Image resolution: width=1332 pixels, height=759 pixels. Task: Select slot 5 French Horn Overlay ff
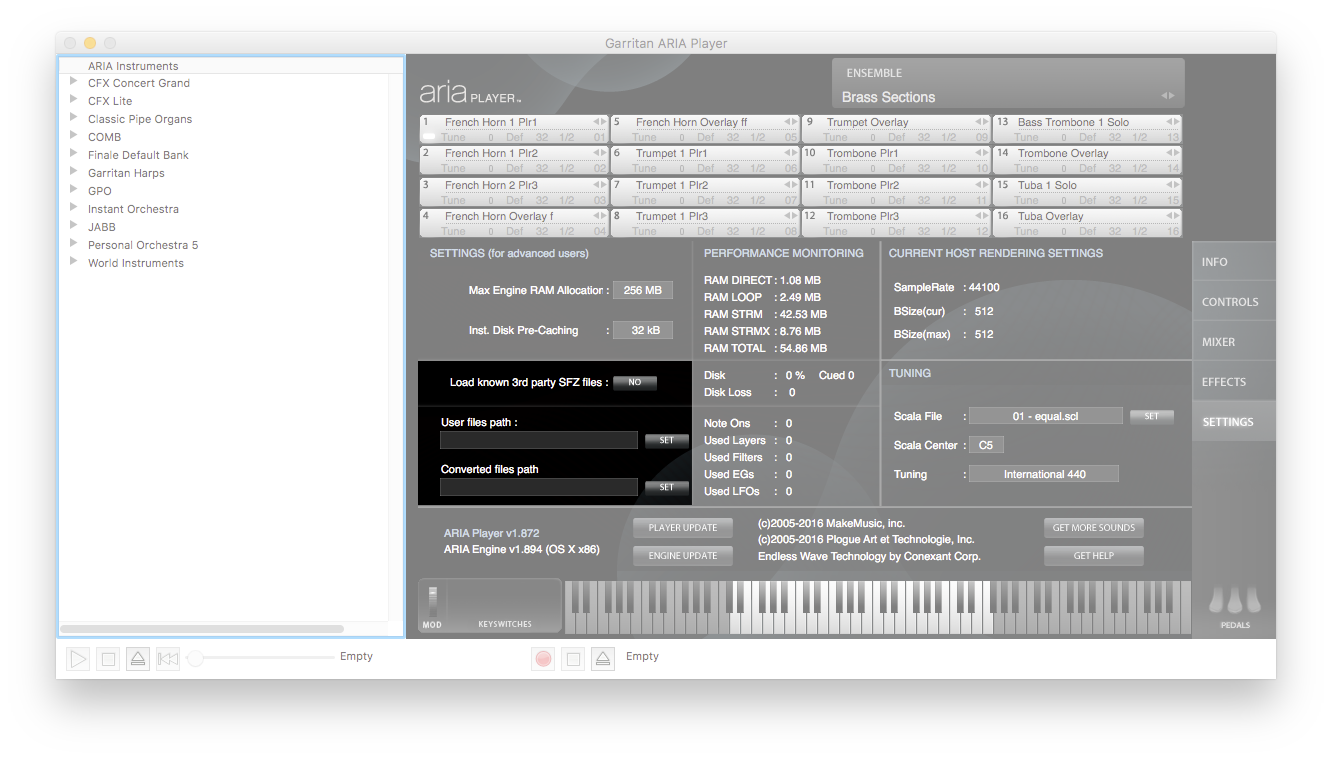[706, 129]
